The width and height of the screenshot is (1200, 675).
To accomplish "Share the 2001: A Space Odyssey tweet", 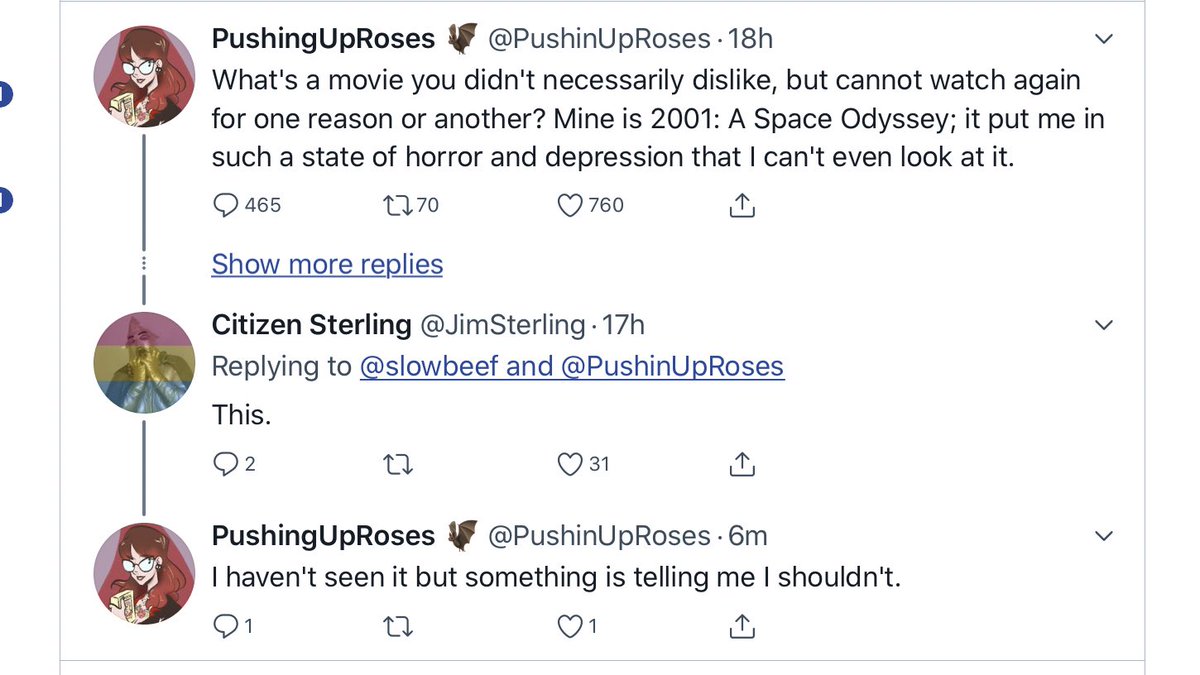I will (x=741, y=206).
